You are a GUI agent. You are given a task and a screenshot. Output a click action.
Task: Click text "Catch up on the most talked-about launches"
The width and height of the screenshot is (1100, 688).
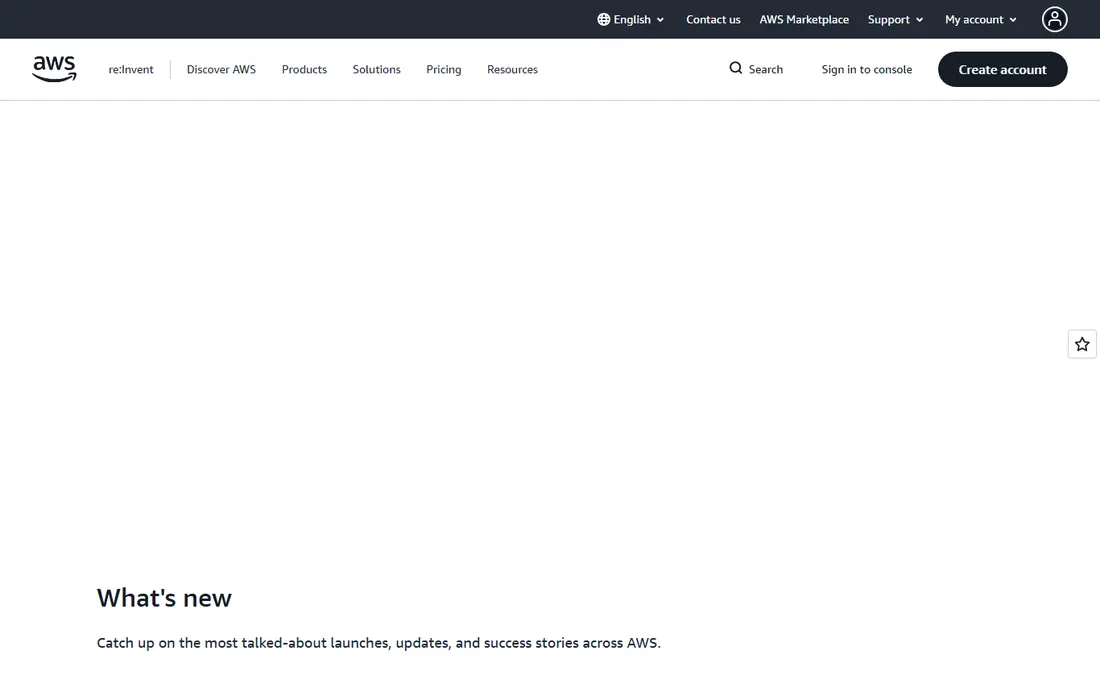[243, 643]
